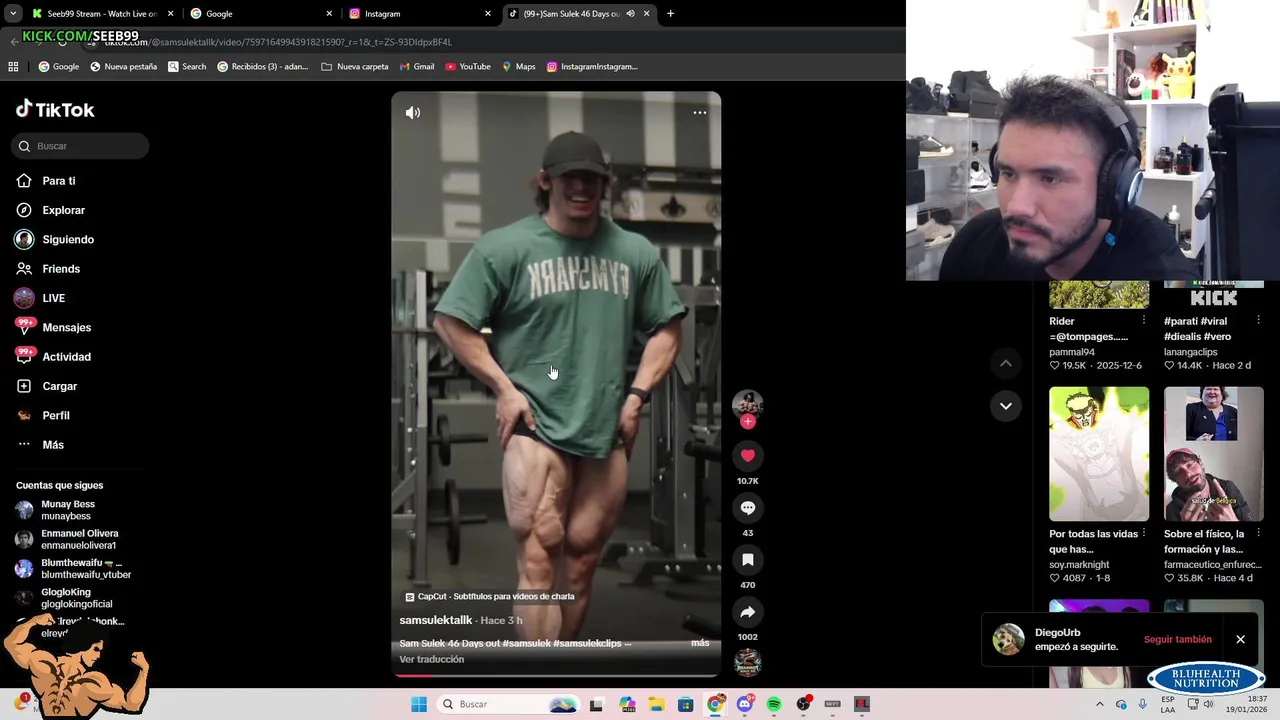Open samsulektallk profile name
Image resolution: width=1280 pixels, height=720 pixels.
pyautogui.click(x=435, y=620)
